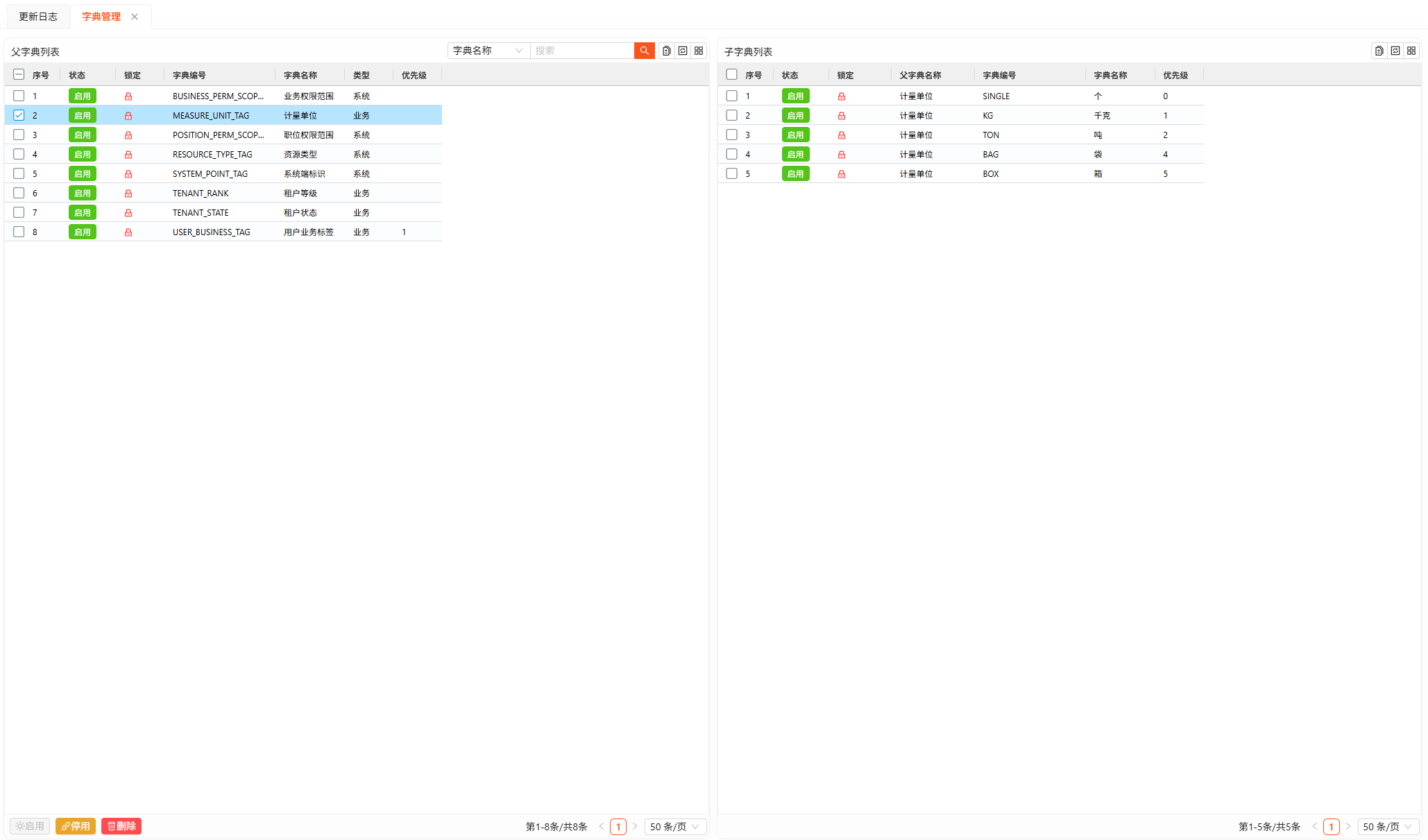Image resolution: width=1428 pixels, height=840 pixels.
Task: Check the USER_BUSINESS_TAG row checkbox
Action: point(19,232)
